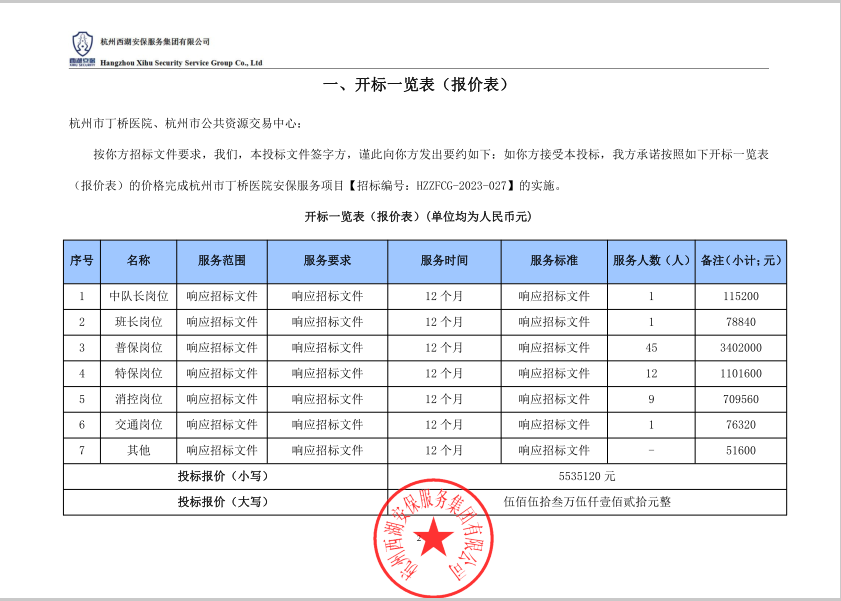Select '伍佰伍拾叁万伍仟壹佰贰拾元整' amount in words

(587, 502)
